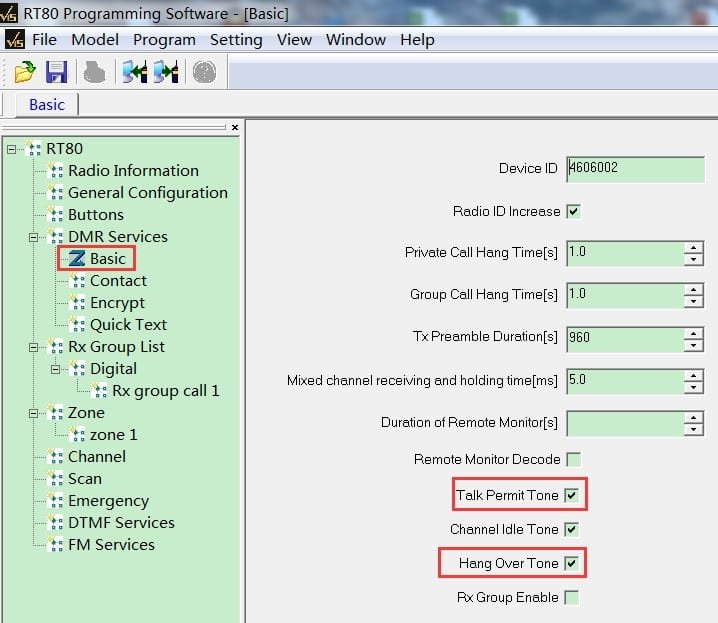Select Contact under DMR Services
718x623 pixels.
118,281
